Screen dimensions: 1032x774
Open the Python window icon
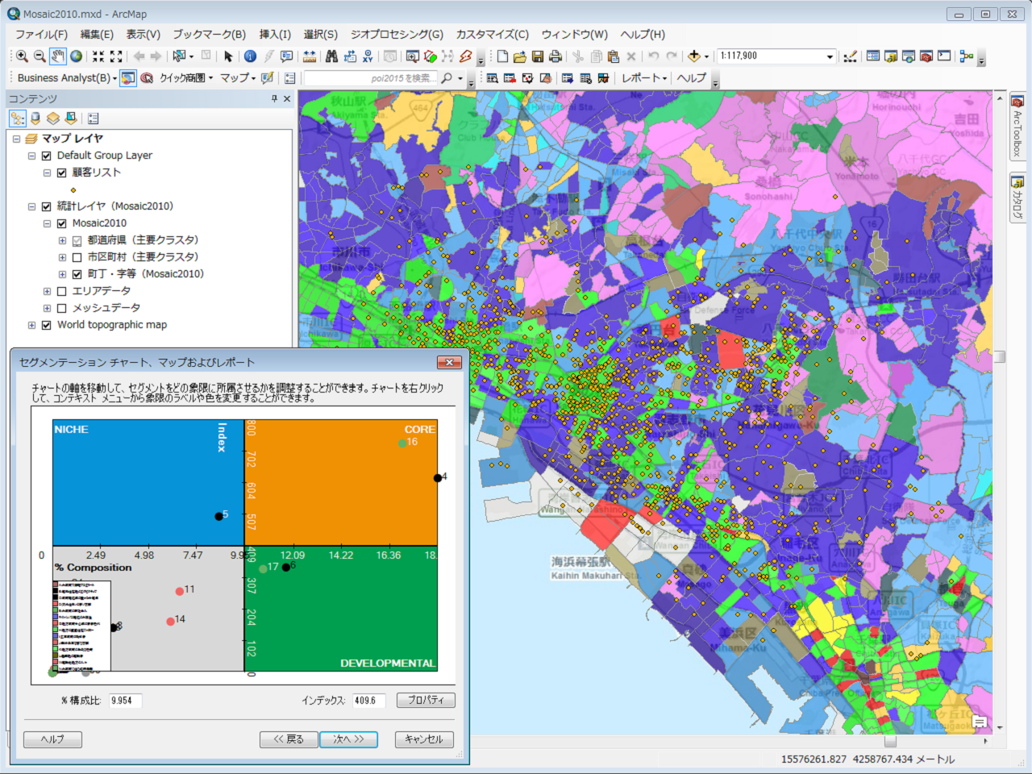944,57
